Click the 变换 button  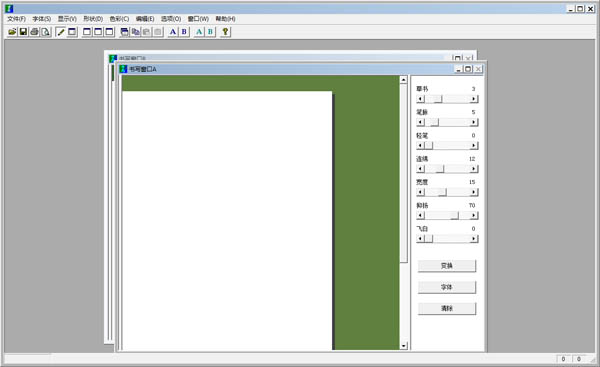tap(447, 266)
